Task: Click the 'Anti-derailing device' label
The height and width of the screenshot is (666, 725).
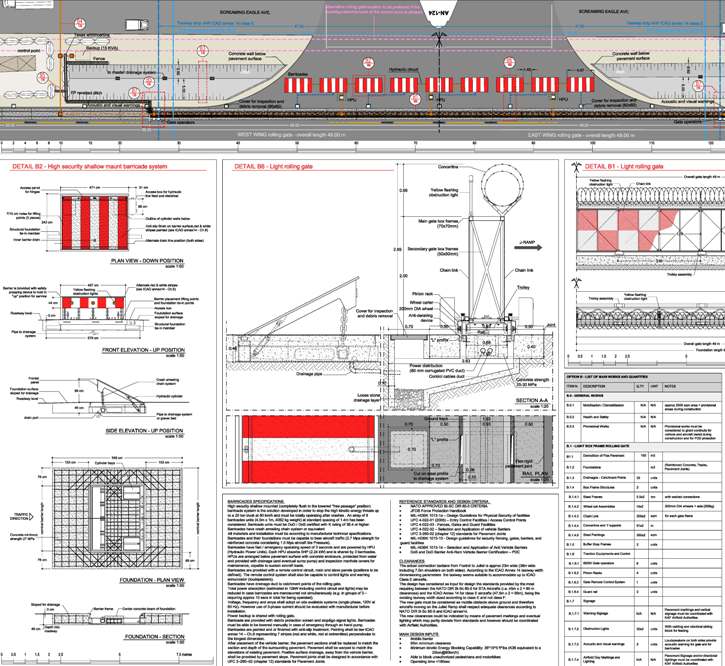Action: coord(420,318)
